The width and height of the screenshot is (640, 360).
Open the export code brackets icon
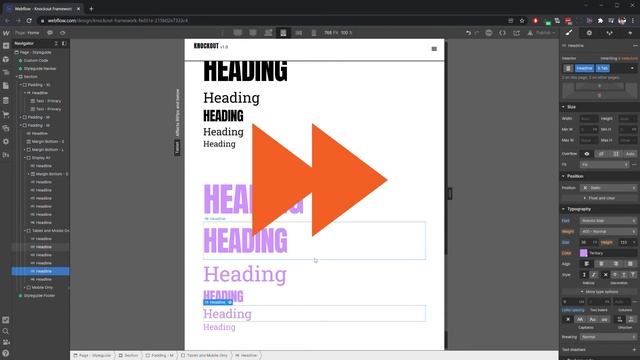[x=502, y=33]
